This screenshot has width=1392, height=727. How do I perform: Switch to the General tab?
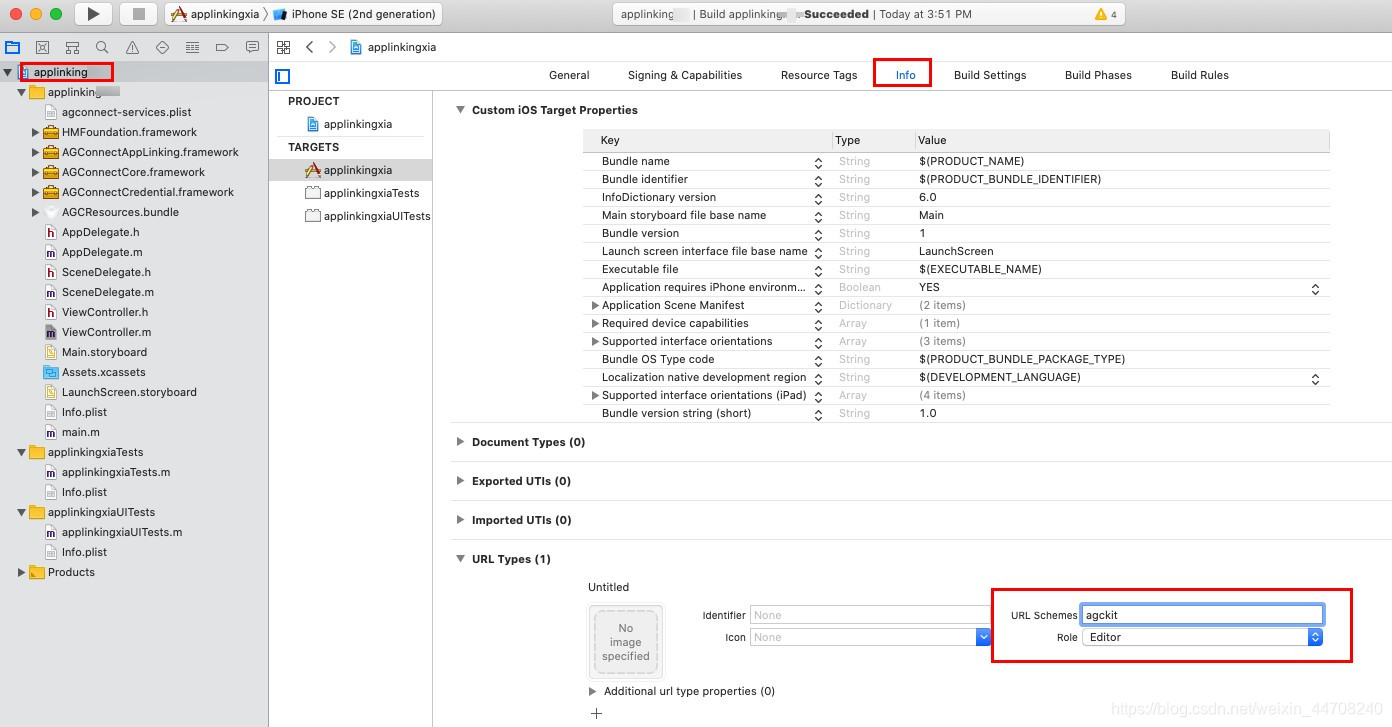[x=569, y=75]
